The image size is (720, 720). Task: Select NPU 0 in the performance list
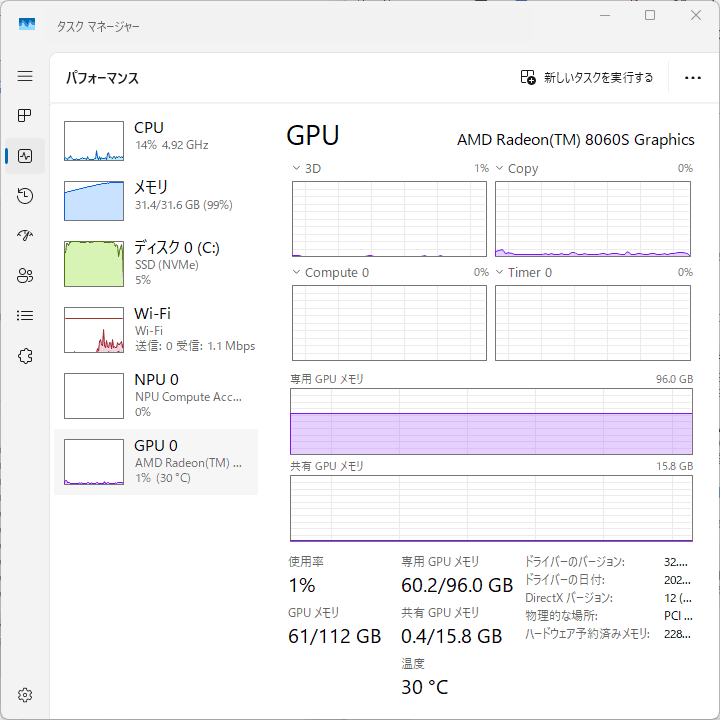pyautogui.click(x=155, y=395)
